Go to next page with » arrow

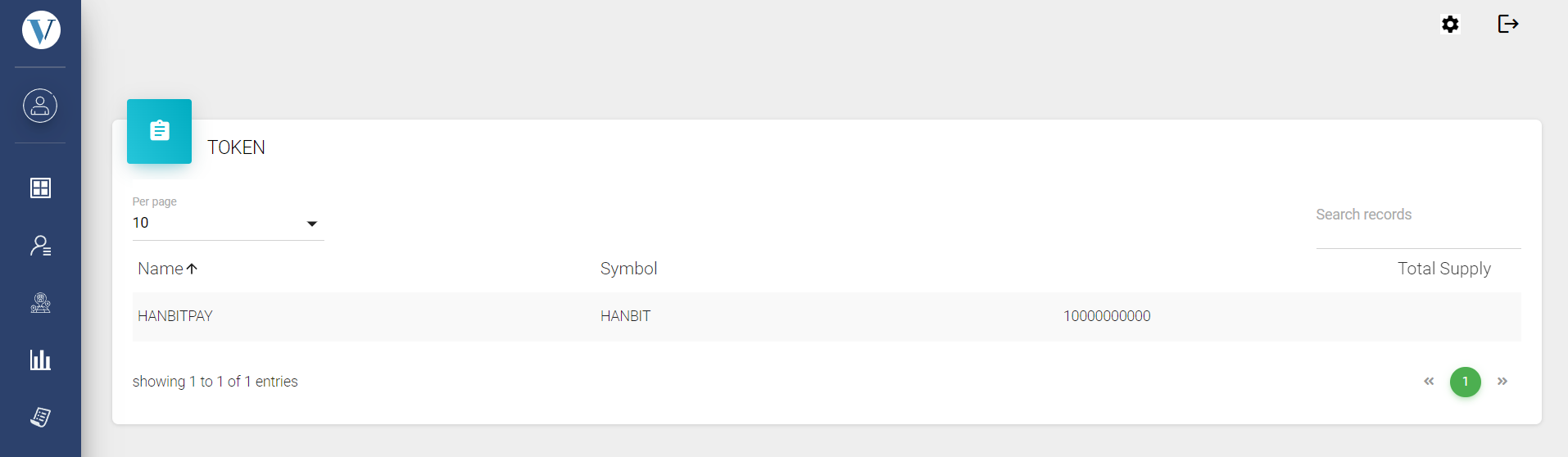(x=1502, y=382)
